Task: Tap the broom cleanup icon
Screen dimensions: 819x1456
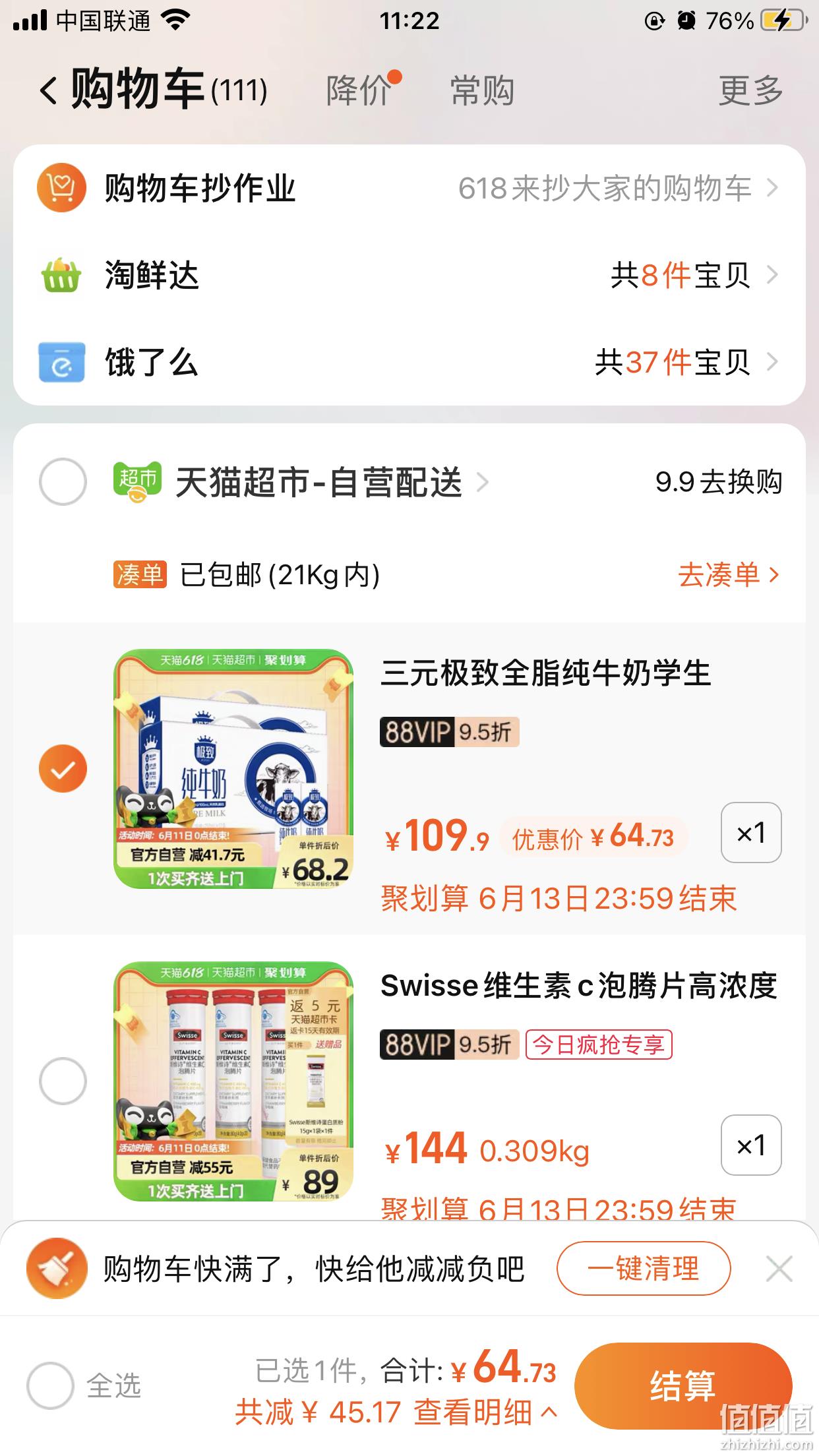Action: click(57, 1268)
